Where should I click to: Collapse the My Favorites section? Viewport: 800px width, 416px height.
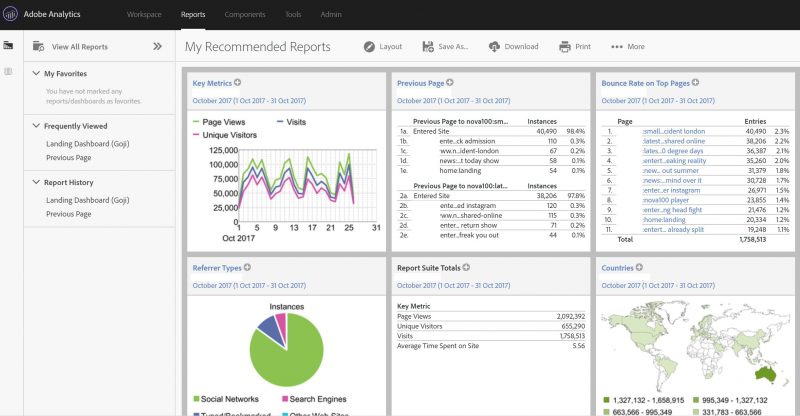(x=36, y=74)
